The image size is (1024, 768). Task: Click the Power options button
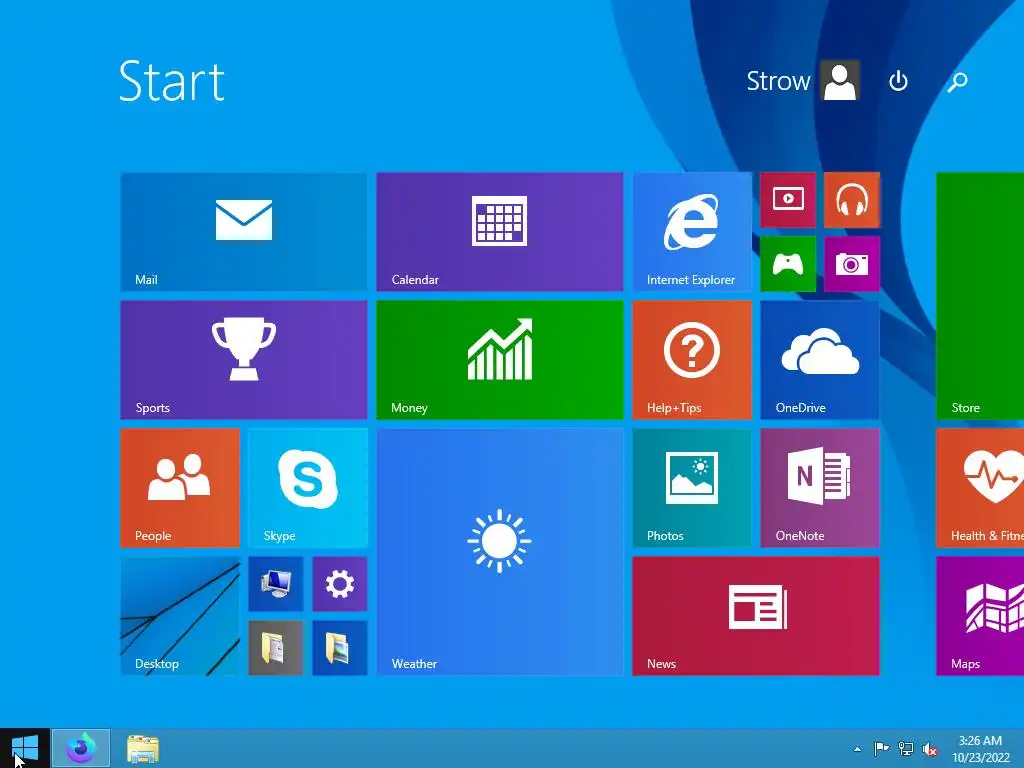898,81
